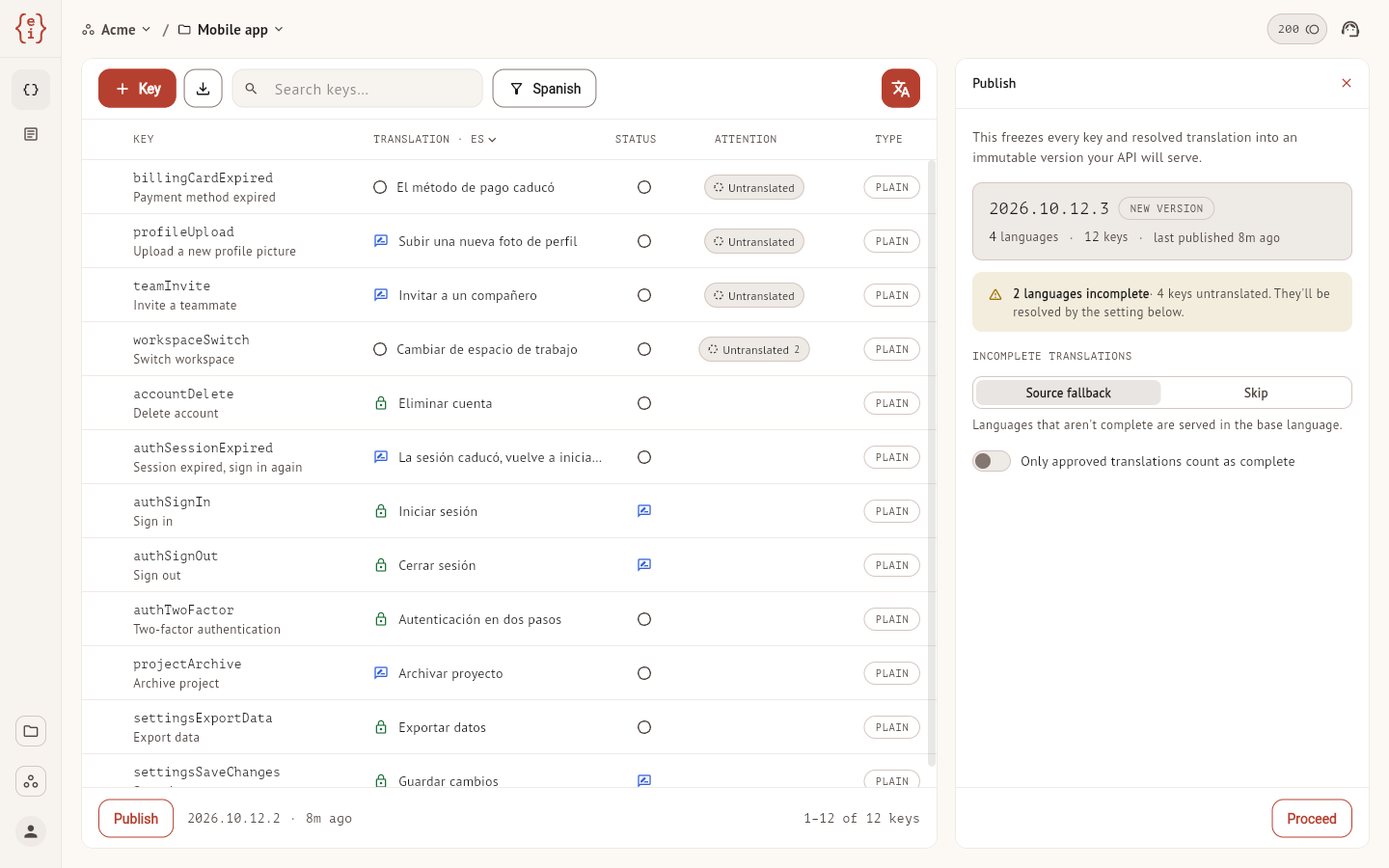Open the keys view braces icon
The image size is (1389, 868).
(x=31, y=90)
